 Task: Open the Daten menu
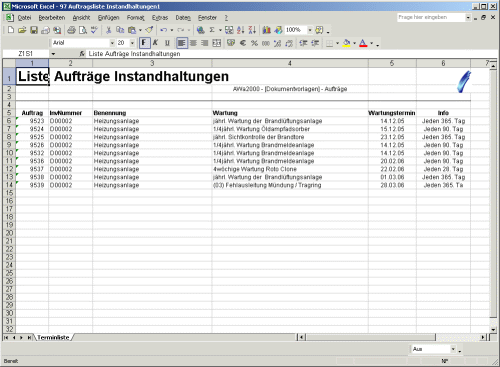pyautogui.click(x=183, y=18)
